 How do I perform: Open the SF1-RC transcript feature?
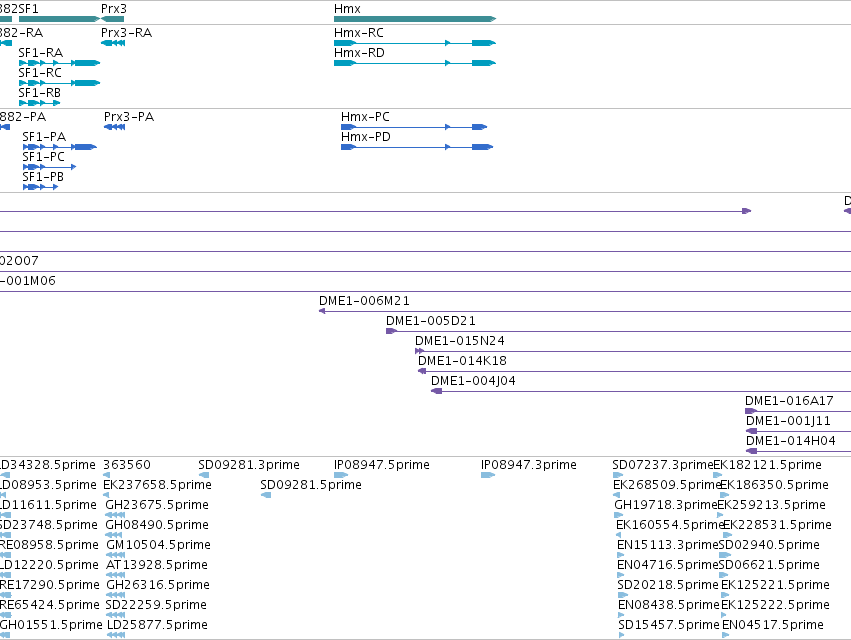[59, 83]
